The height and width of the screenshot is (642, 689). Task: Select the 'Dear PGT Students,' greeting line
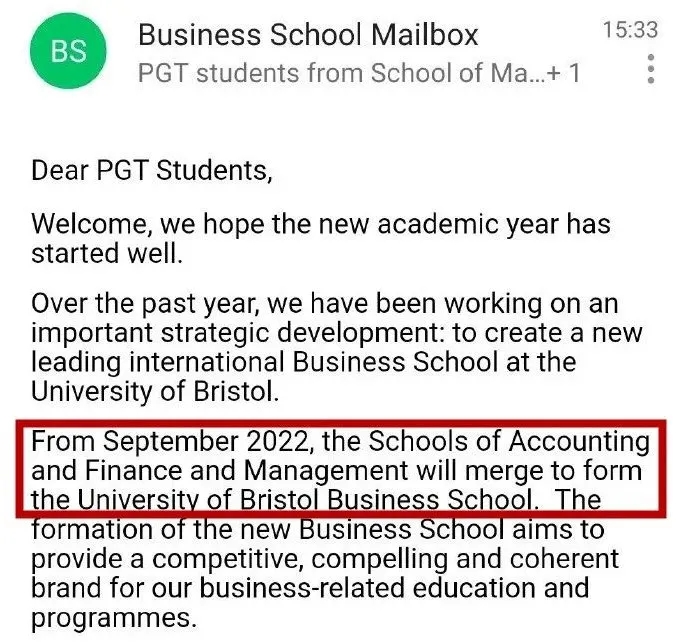[x=152, y=170]
